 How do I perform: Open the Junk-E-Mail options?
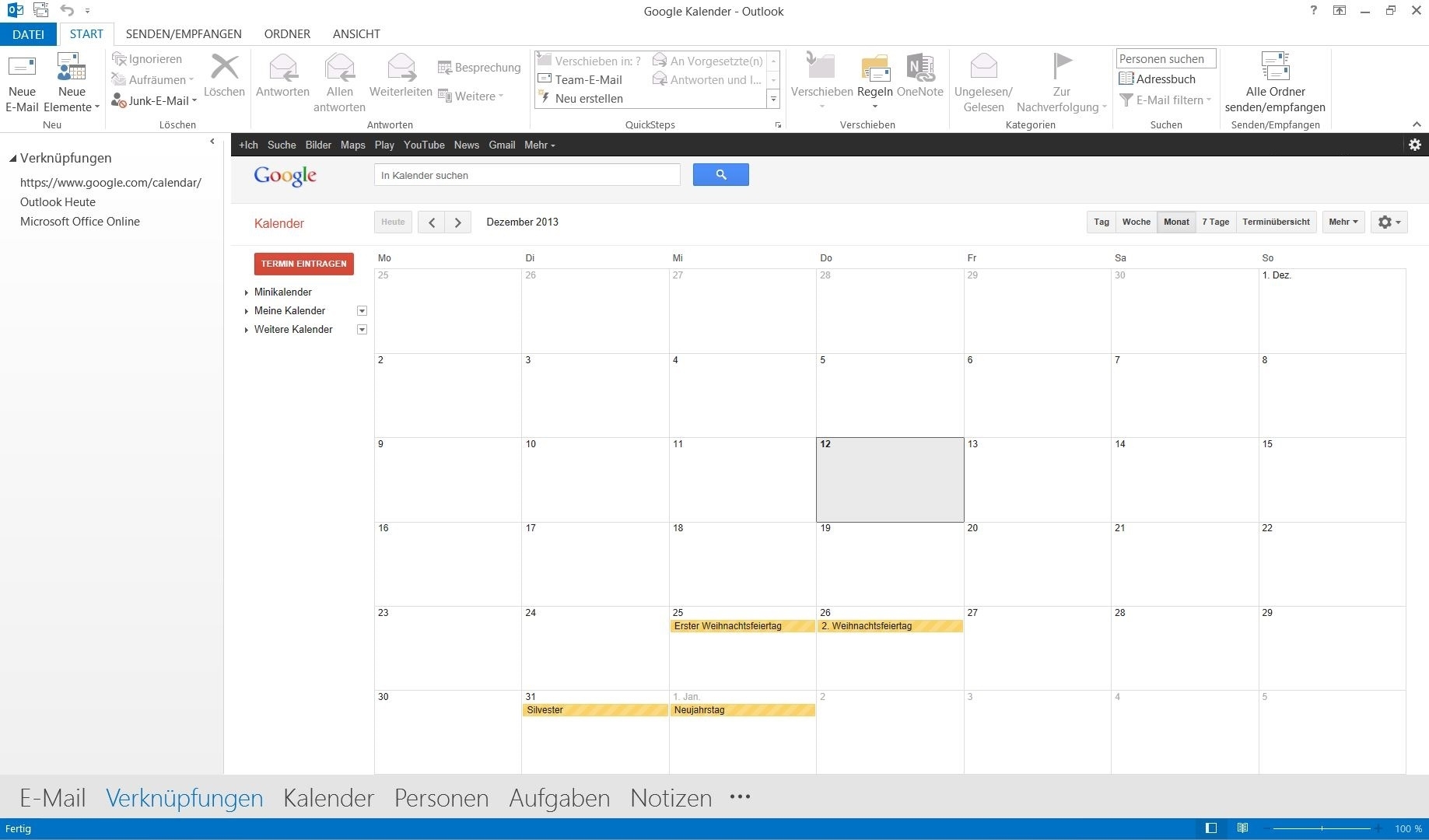(154, 100)
